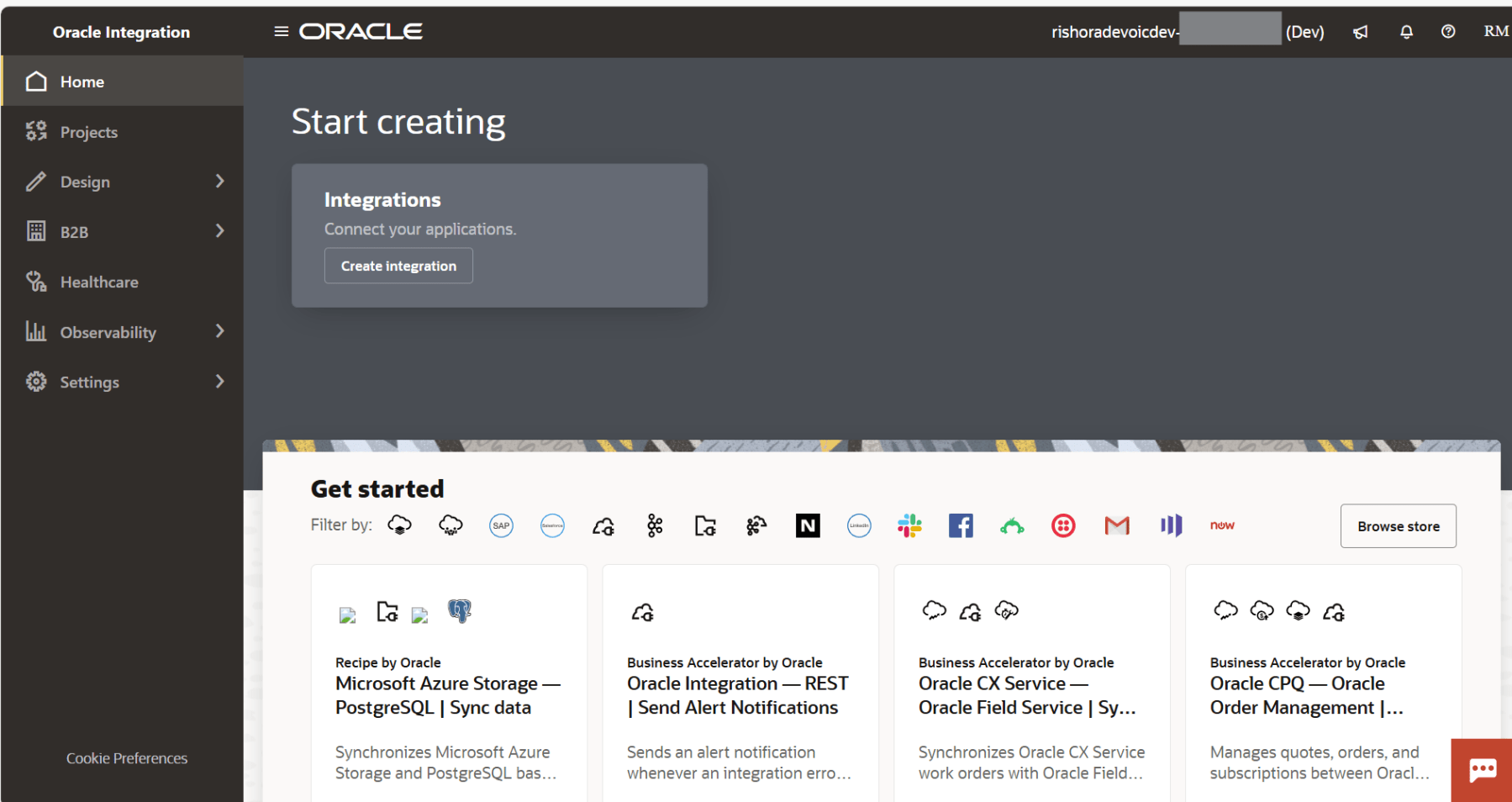
Task: Open the help question mark icon
Action: [1448, 32]
